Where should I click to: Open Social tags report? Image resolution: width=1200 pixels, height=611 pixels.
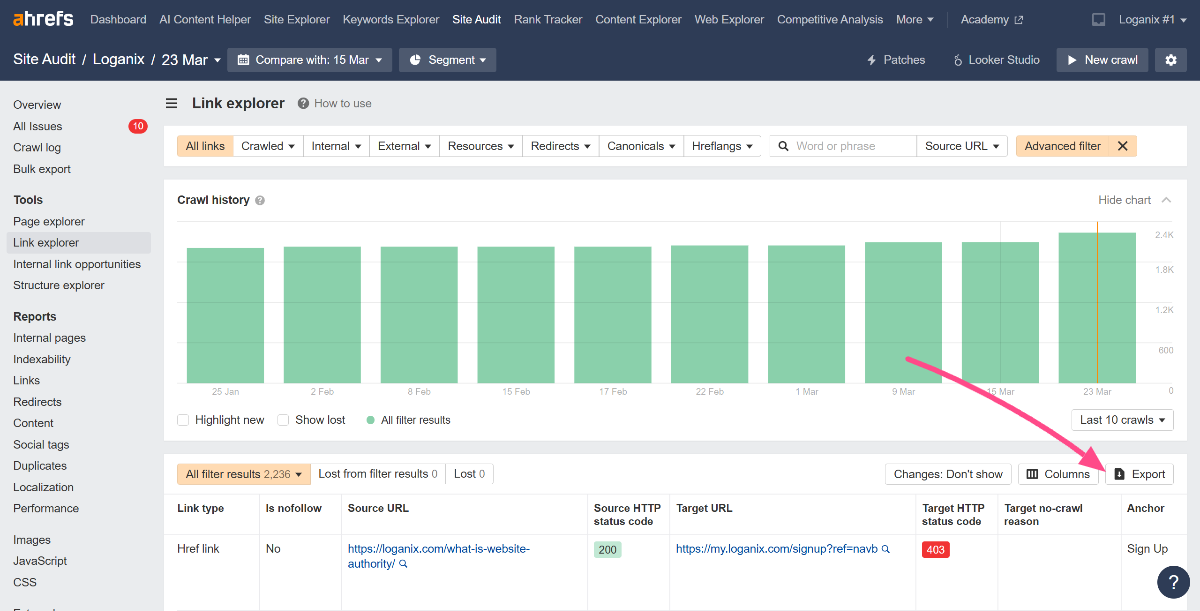coord(41,444)
